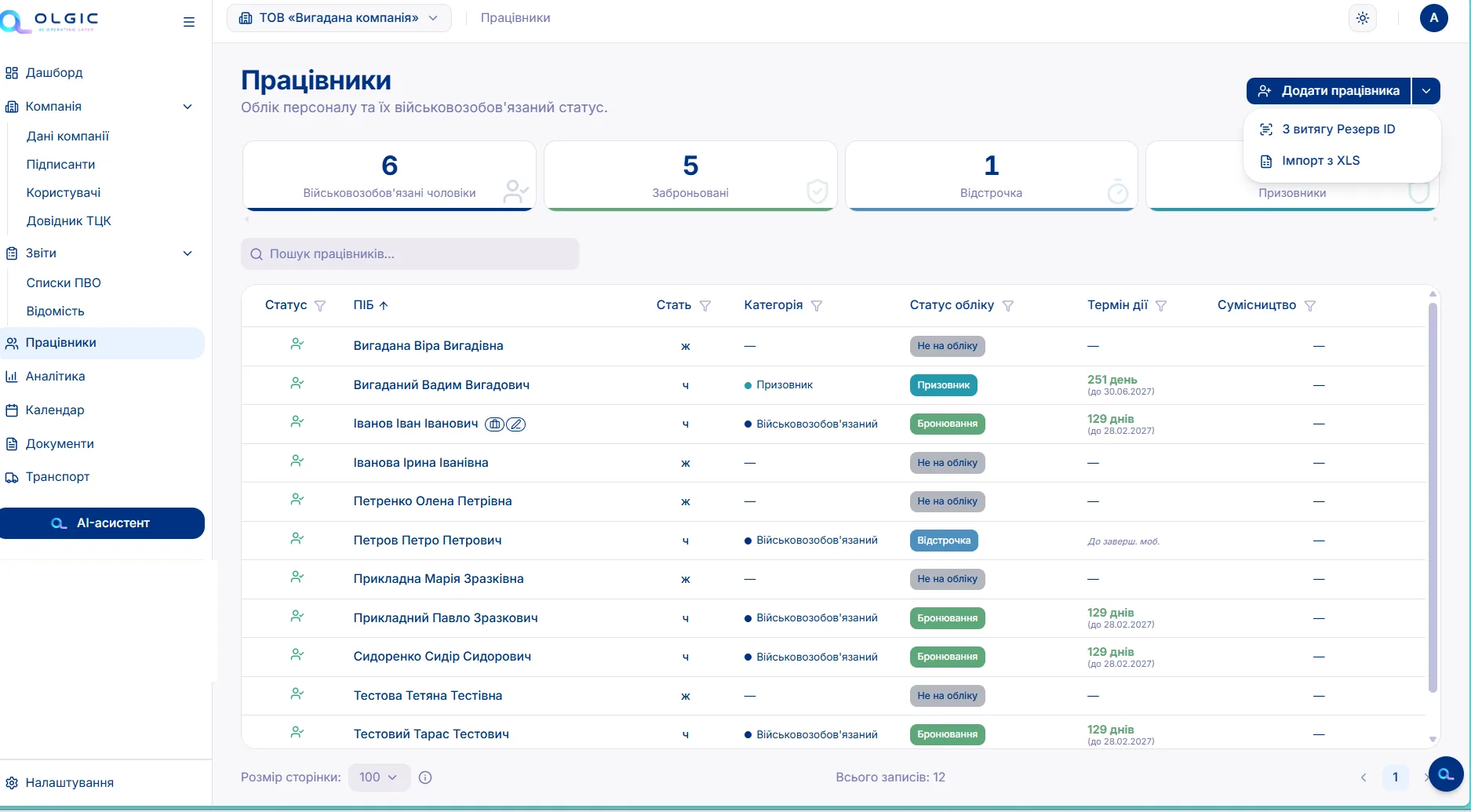Toggle the sidebar hamburger menu icon
1471x812 pixels.
(189, 22)
